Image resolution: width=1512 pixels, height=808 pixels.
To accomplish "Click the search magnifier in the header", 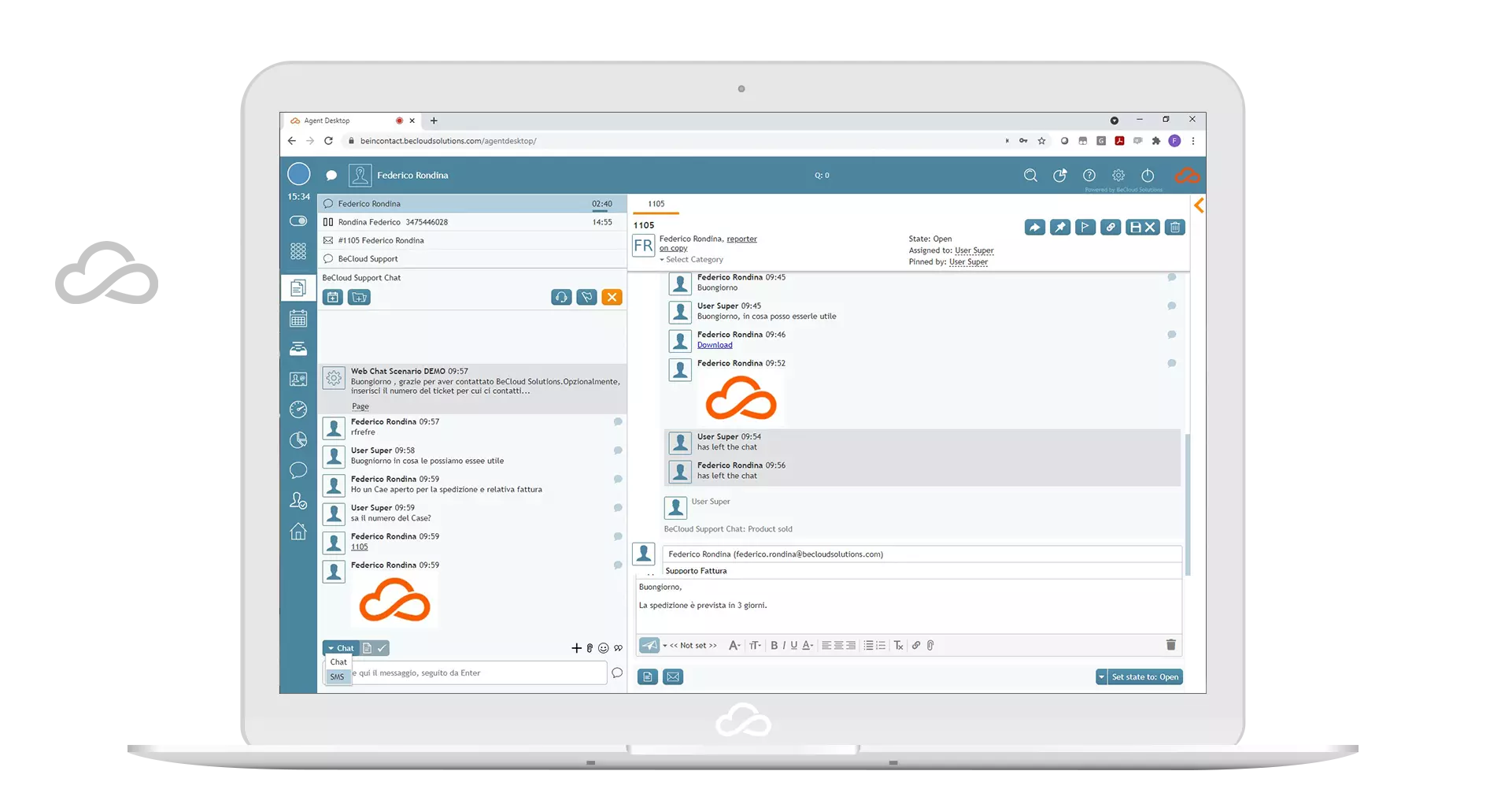I will coord(1030,176).
